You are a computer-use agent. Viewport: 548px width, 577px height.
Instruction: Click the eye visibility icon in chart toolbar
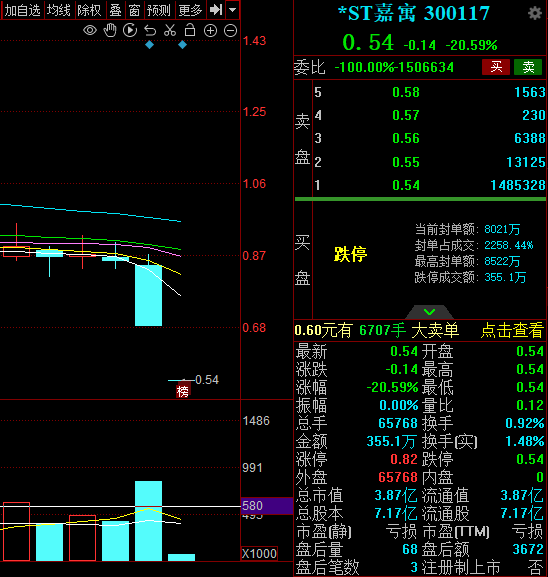coord(90,30)
